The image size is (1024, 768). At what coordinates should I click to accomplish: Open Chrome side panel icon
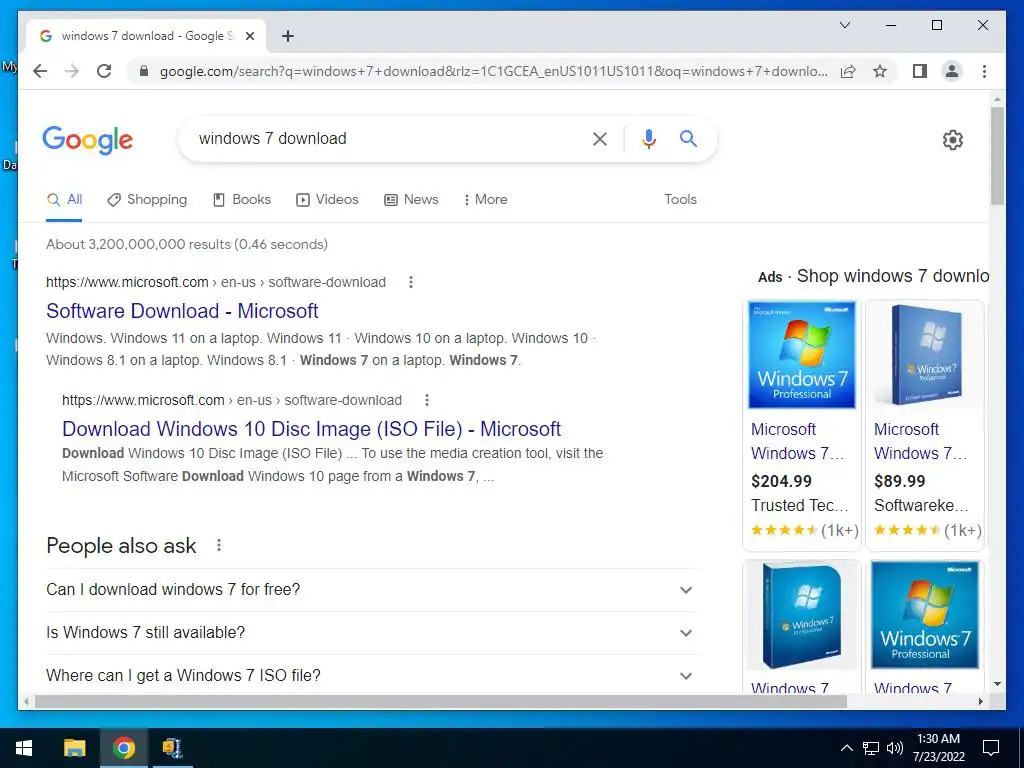point(920,71)
